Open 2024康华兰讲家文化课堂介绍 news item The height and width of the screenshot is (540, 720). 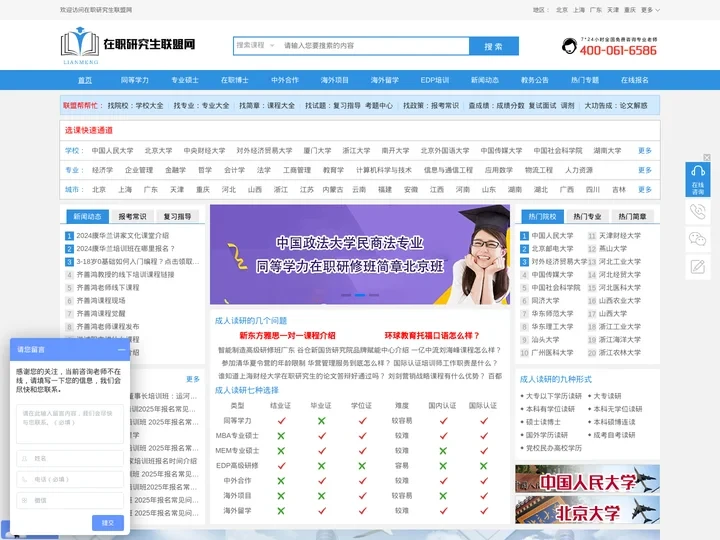coord(123,236)
